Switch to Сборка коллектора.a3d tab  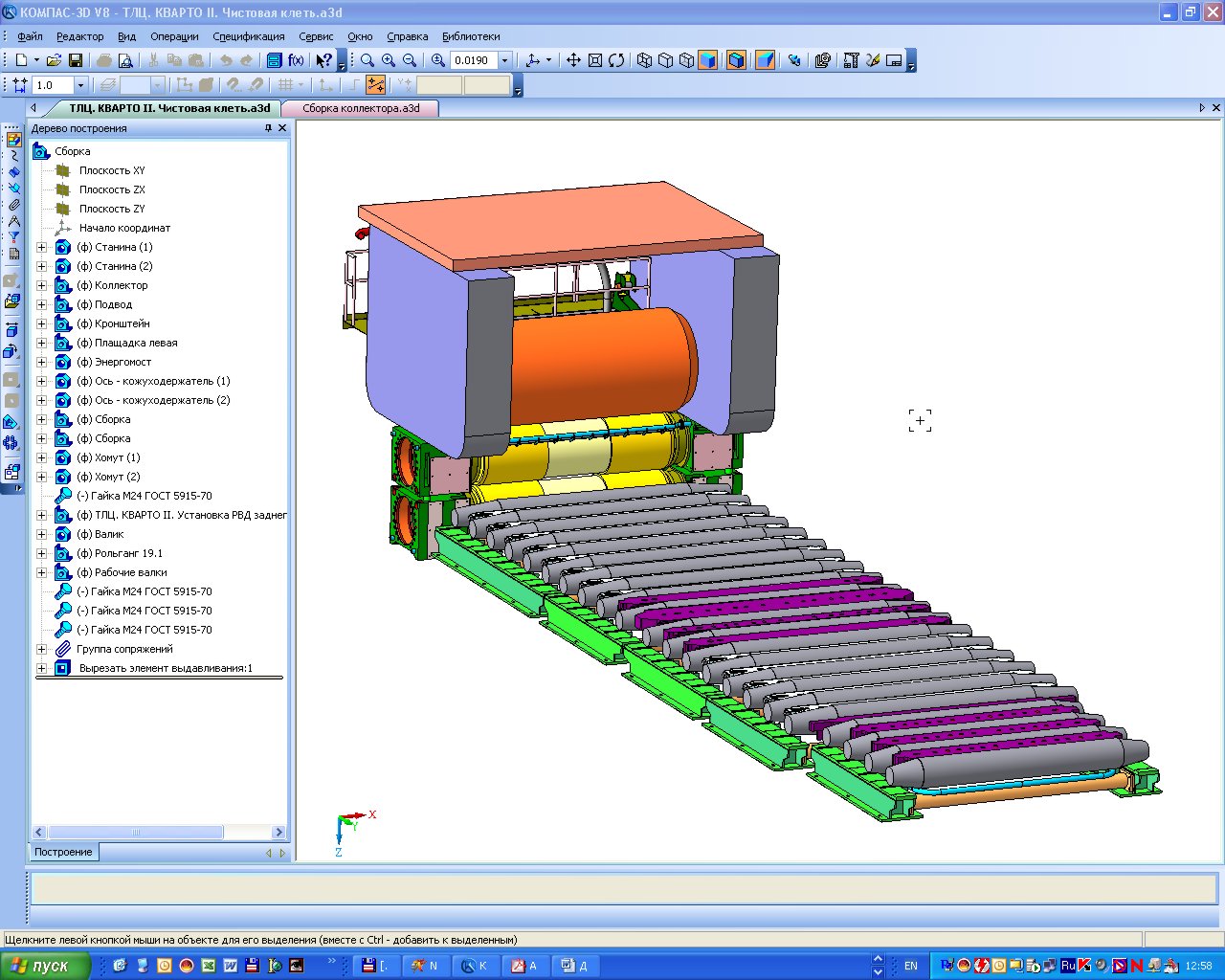point(361,108)
